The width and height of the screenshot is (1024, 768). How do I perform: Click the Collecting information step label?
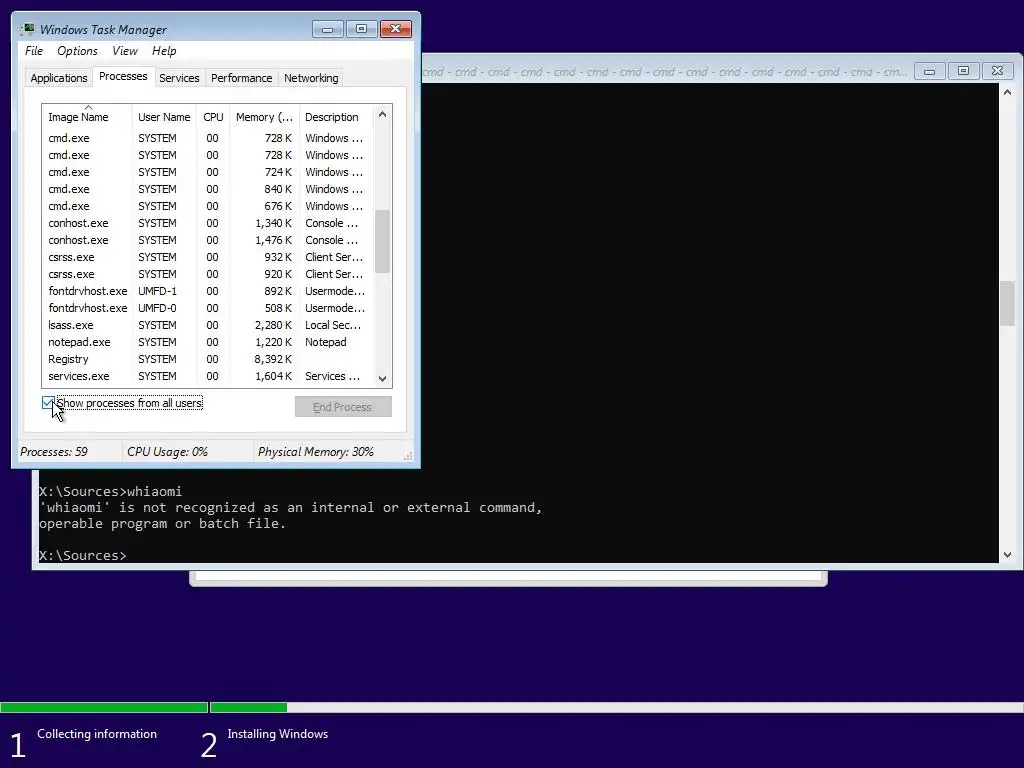(x=97, y=734)
